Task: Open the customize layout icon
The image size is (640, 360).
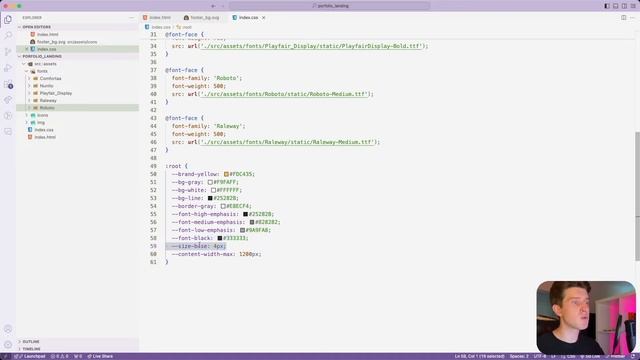Action: [633, 6]
